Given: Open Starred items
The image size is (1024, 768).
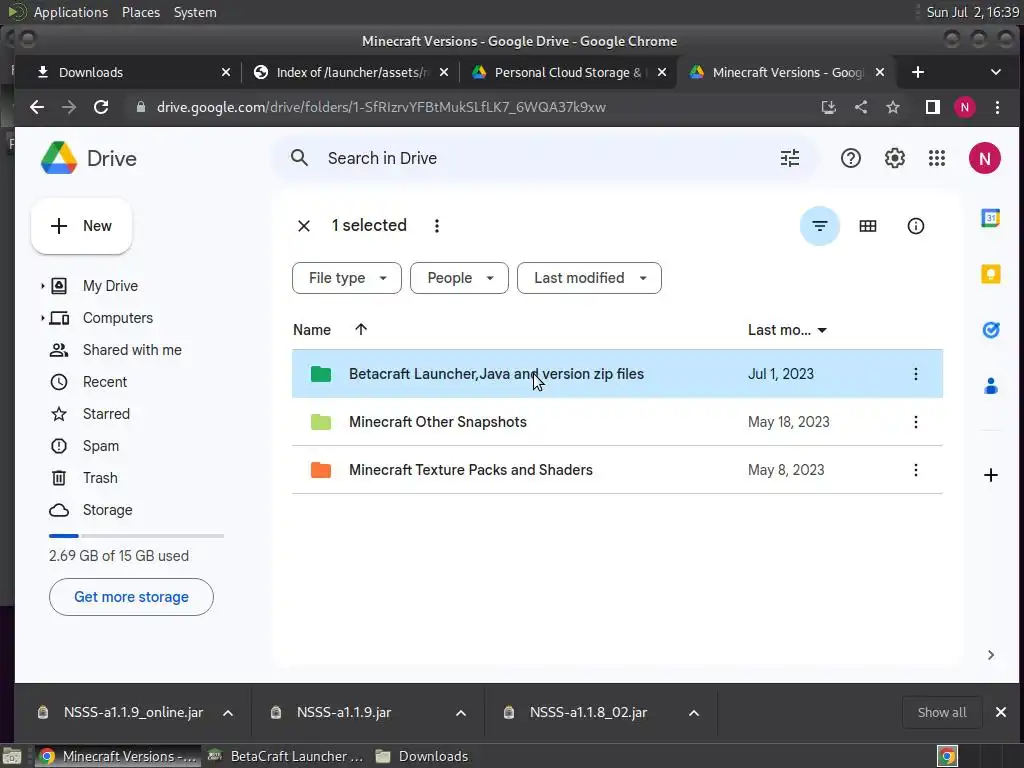Looking at the screenshot, I should pyautogui.click(x=106, y=414).
